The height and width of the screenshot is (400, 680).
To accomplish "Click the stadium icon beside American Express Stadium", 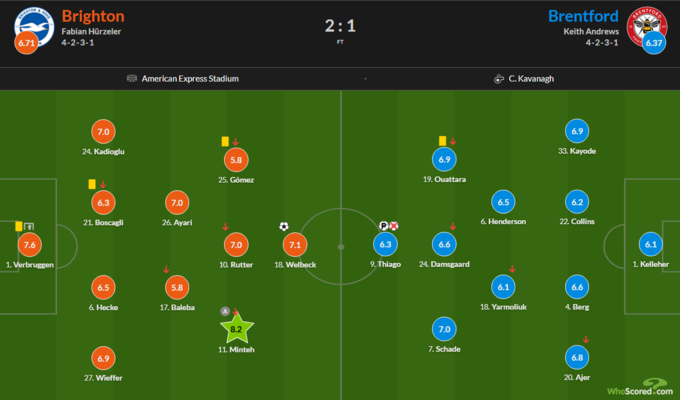I will tap(132, 78).
